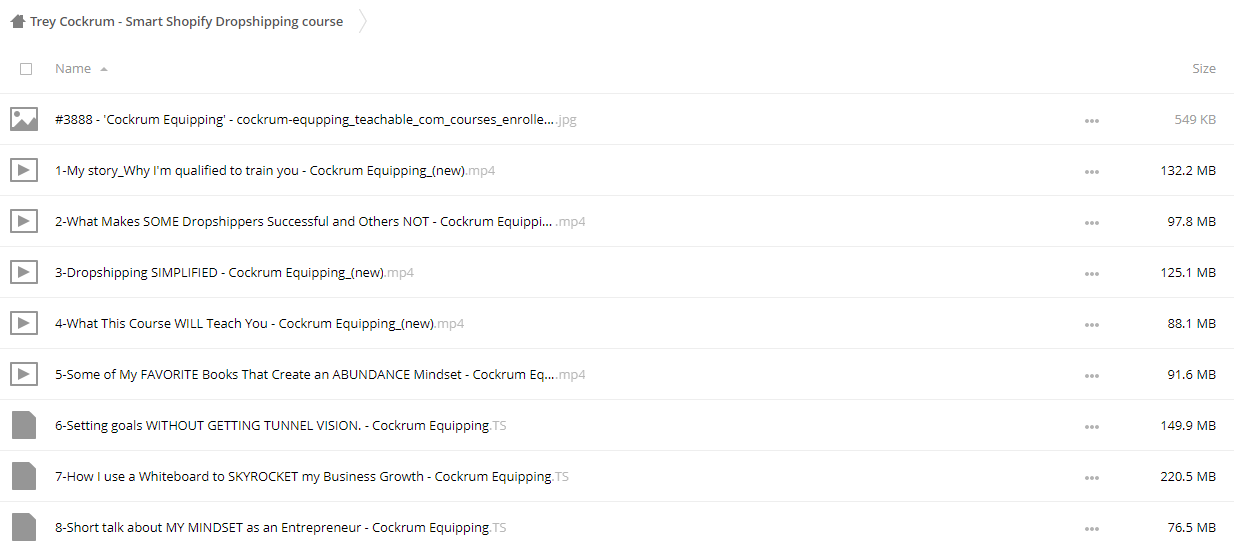Image resolution: width=1234 pixels, height=546 pixels.
Task: Click the 88.1 MB size value
Action: pyautogui.click(x=1192, y=323)
